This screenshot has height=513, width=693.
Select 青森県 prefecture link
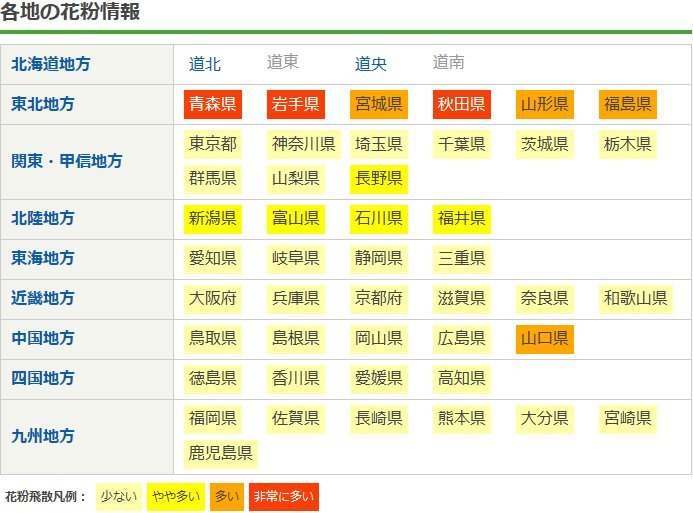click(212, 104)
